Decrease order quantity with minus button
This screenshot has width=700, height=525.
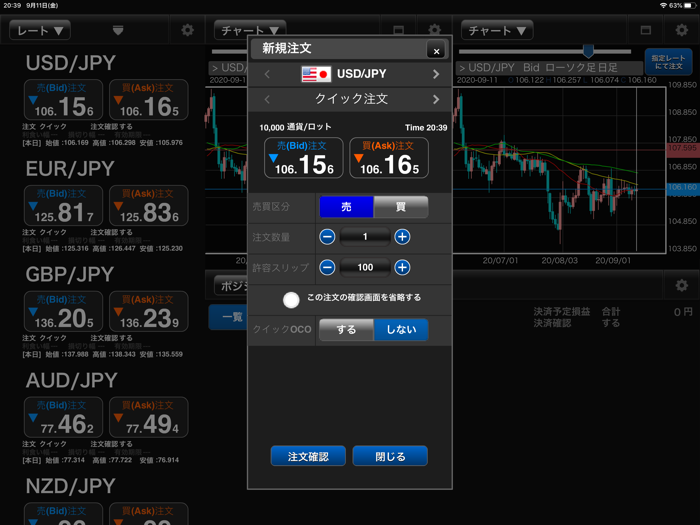pyautogui.click(x=327, y=237)
